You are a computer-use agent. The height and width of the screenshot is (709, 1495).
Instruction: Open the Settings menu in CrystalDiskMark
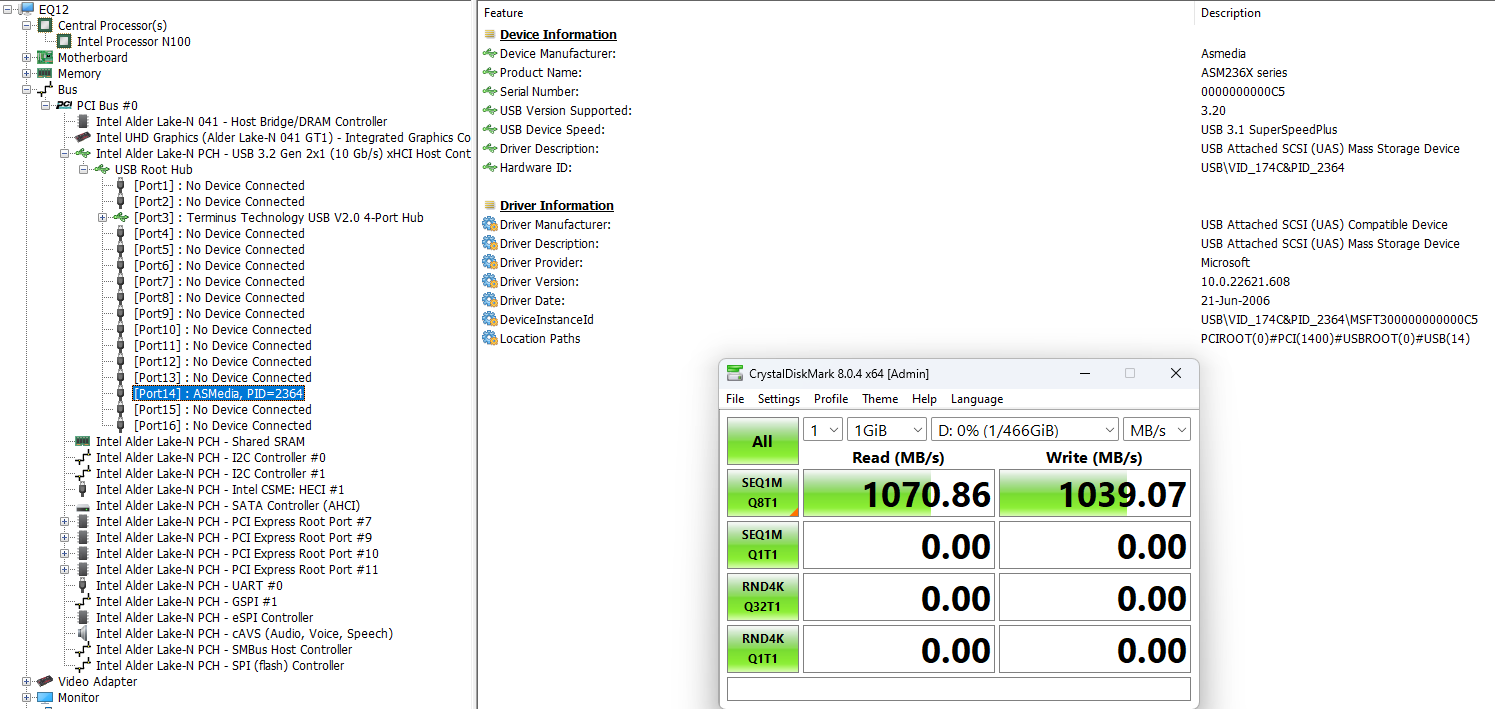click(779, 398)
